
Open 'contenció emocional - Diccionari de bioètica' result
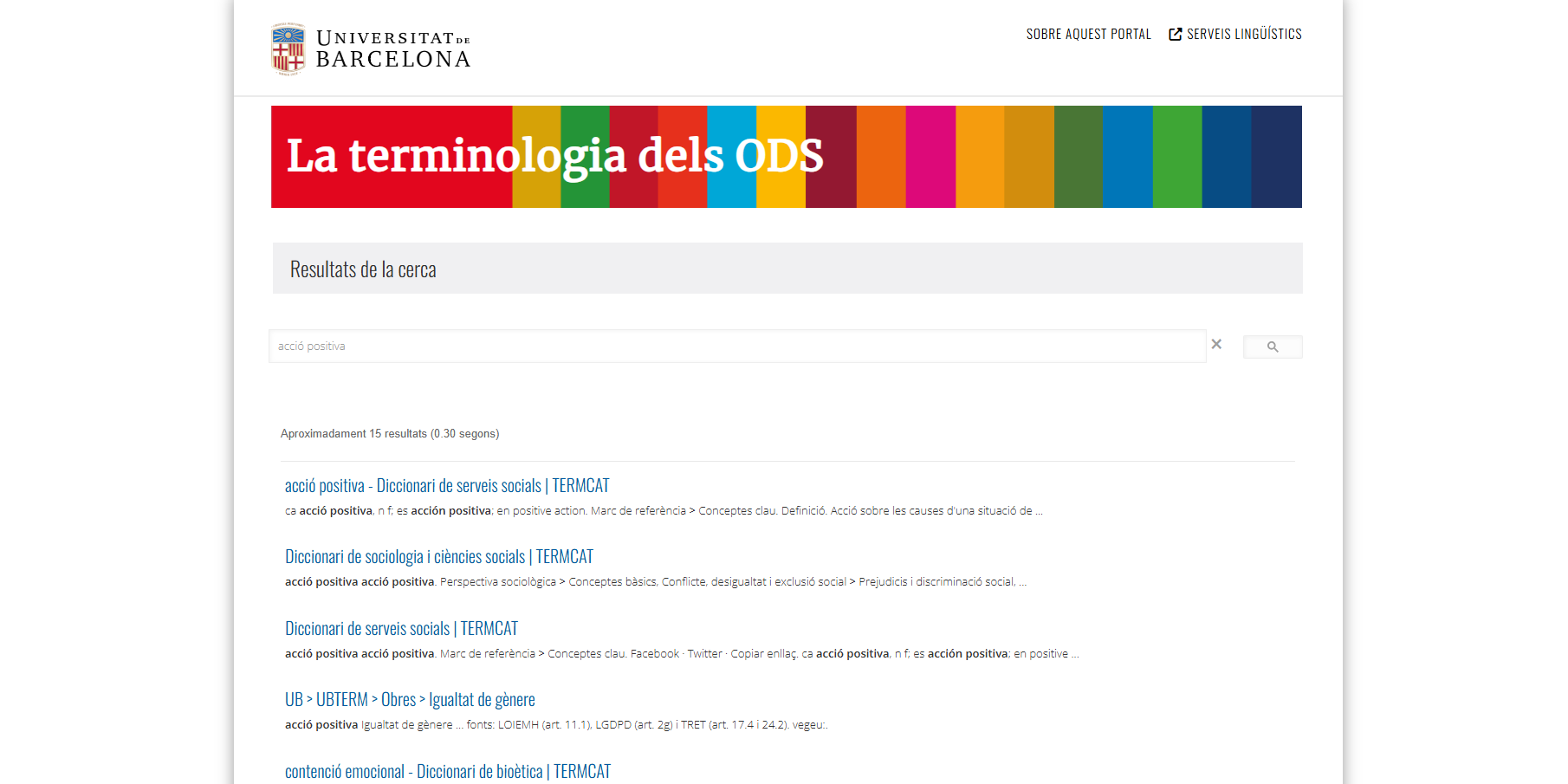pos(448,771)
